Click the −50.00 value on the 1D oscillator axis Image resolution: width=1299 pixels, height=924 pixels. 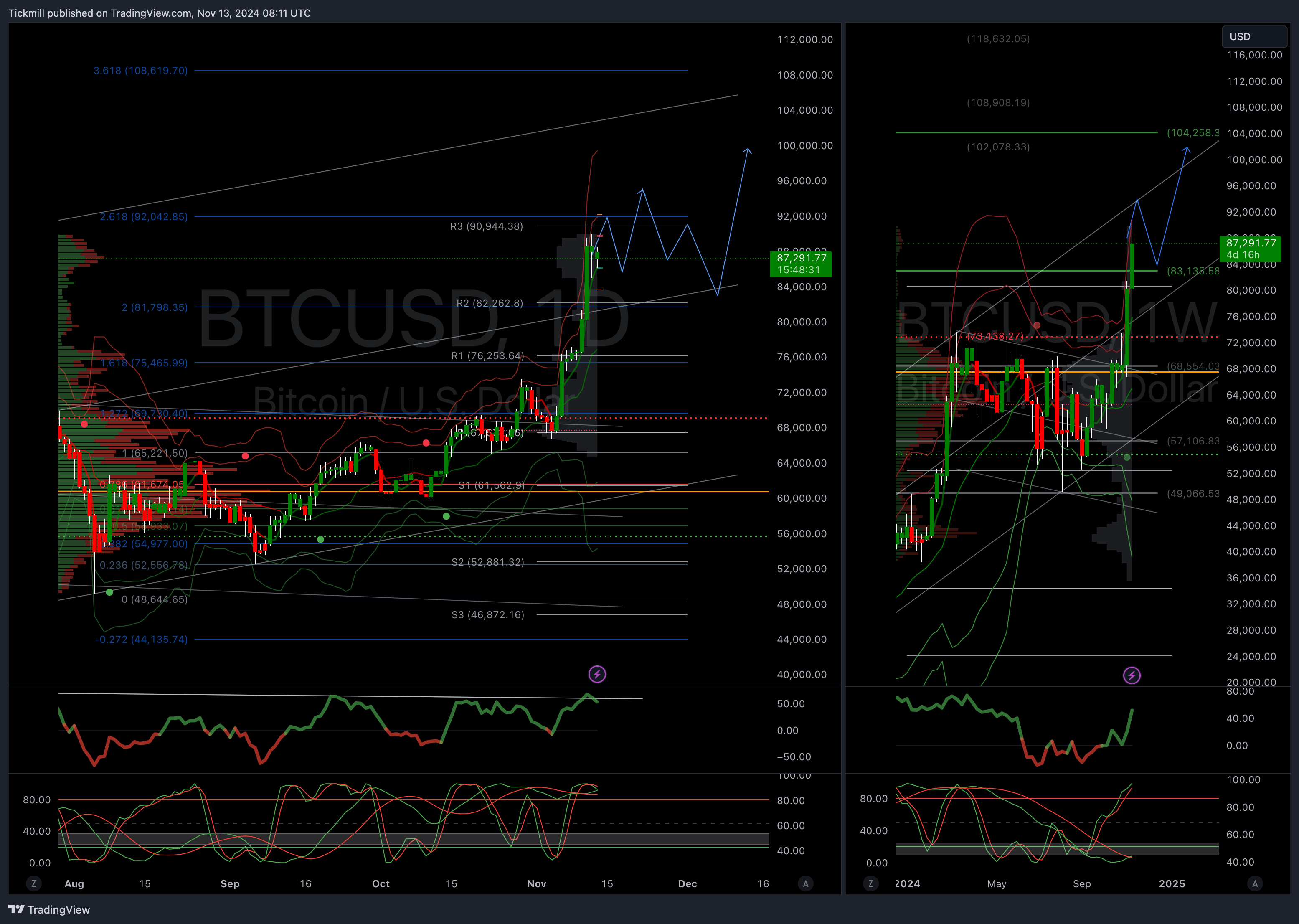(x=794, y=757)
